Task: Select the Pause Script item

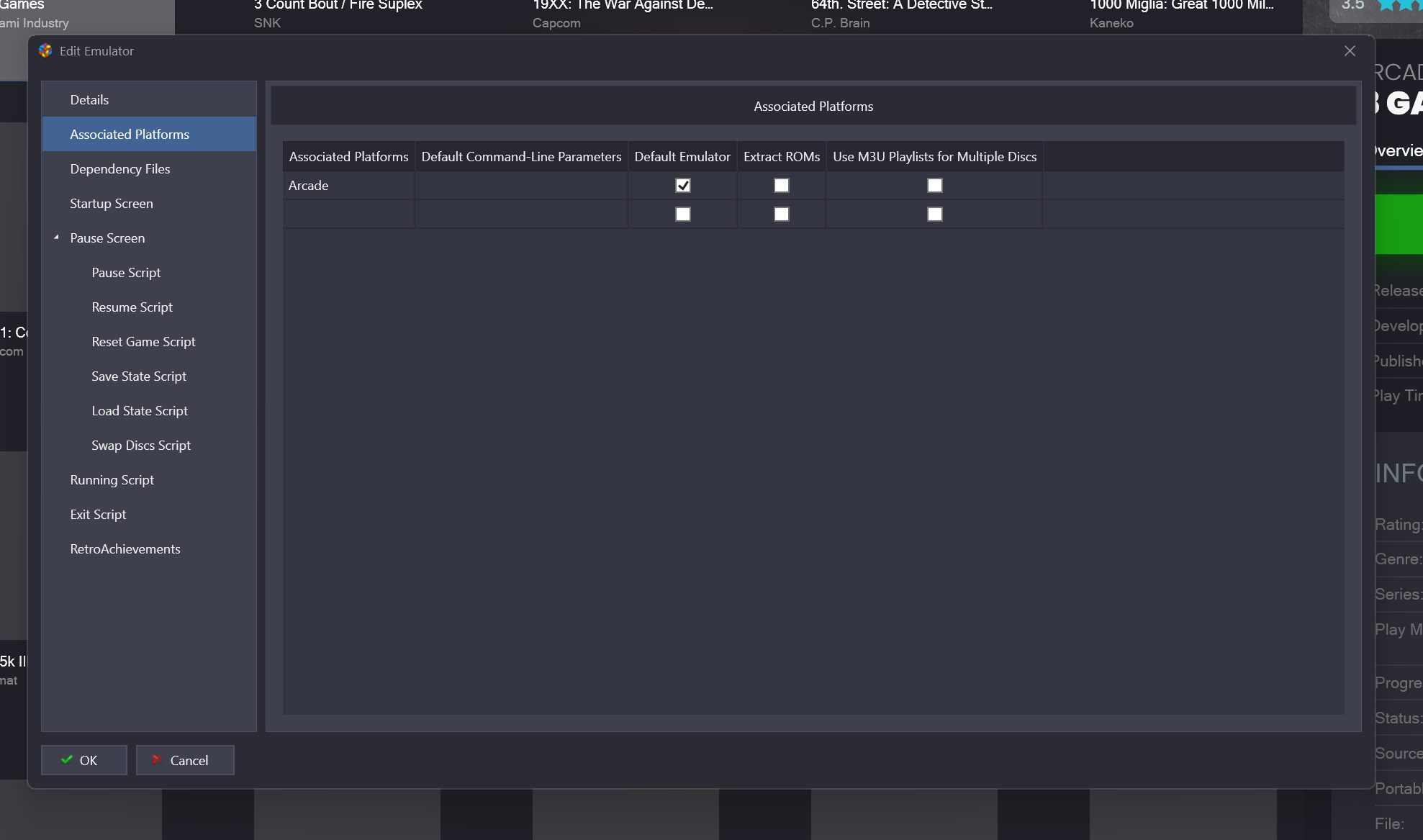Action: [x=126, y=273]
